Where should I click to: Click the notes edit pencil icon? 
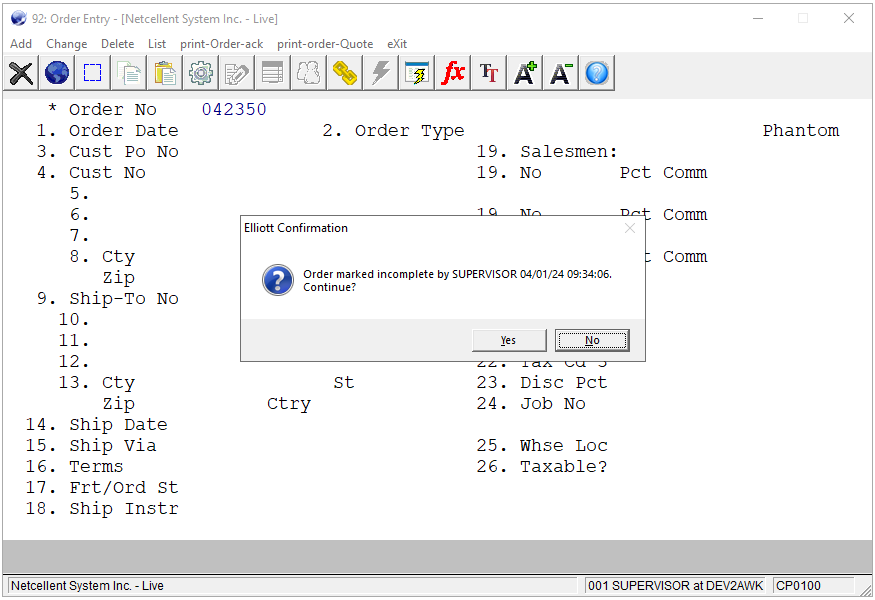pos(237,73)
